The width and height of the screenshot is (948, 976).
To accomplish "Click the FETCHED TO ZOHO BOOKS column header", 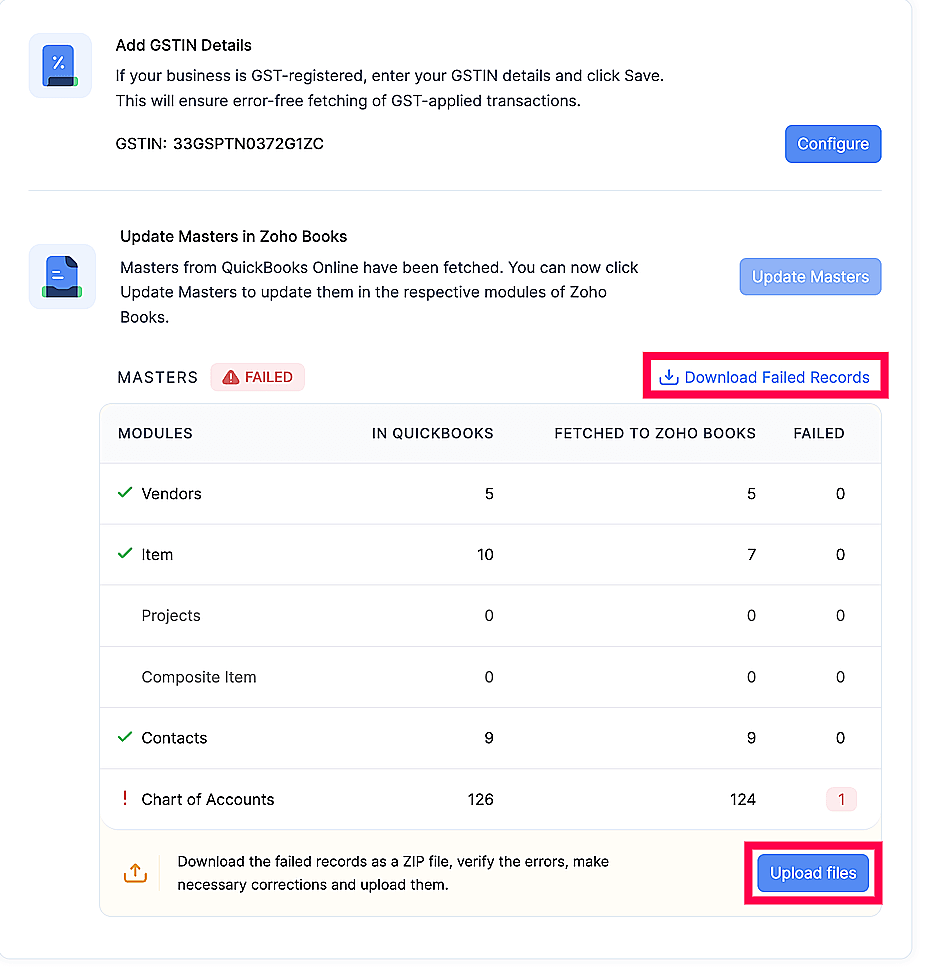I will tap(655, 433).
